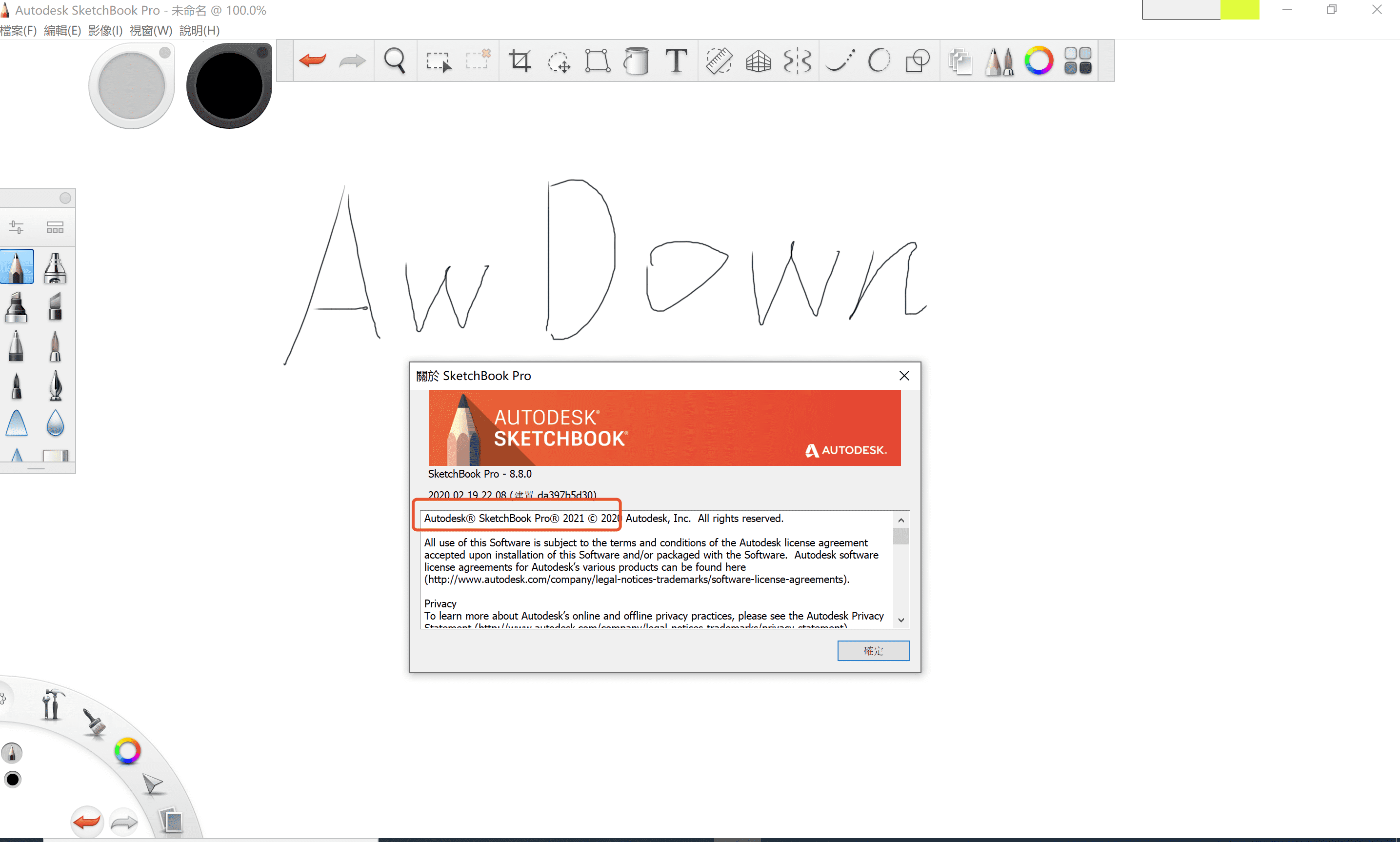Open brush properties sliders icon

[16, 227]
